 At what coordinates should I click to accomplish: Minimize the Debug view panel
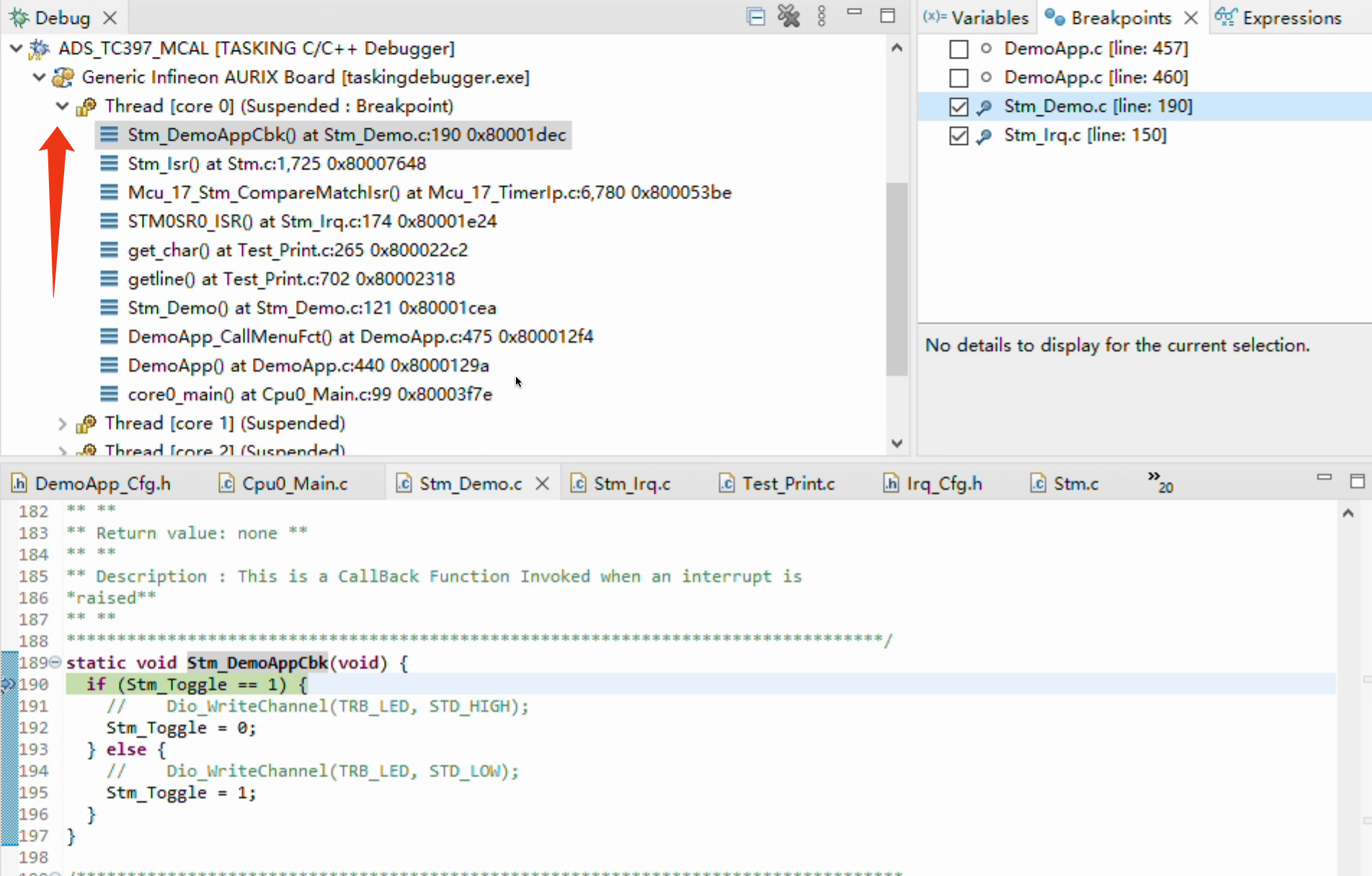(x=855, y=12)
